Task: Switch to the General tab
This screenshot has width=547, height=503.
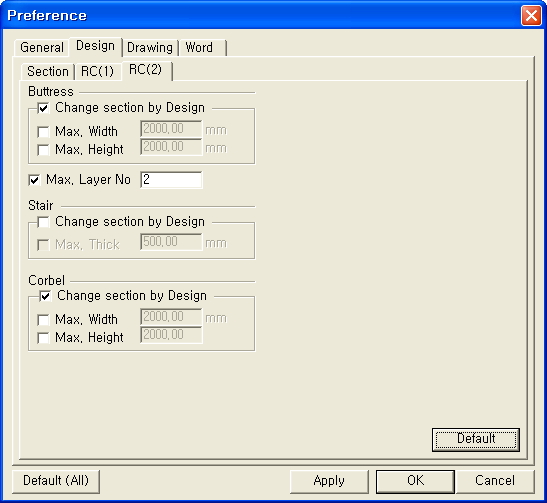Action: [42, 47]
